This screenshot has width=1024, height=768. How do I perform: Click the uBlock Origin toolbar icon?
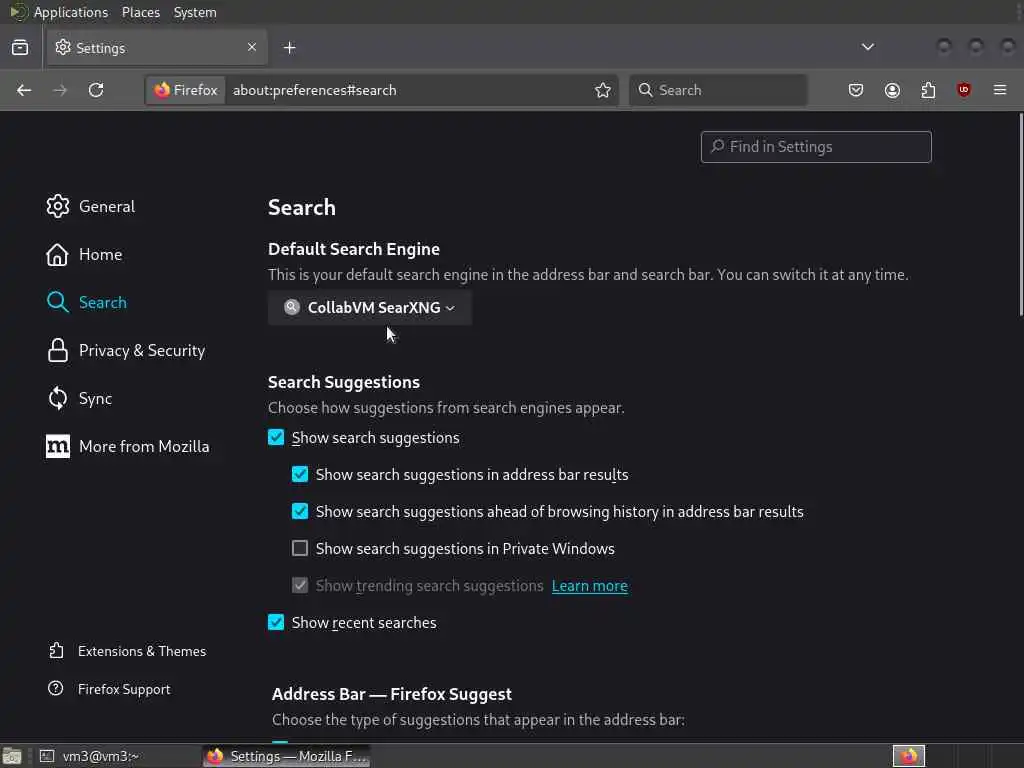[x=964, y=90]
